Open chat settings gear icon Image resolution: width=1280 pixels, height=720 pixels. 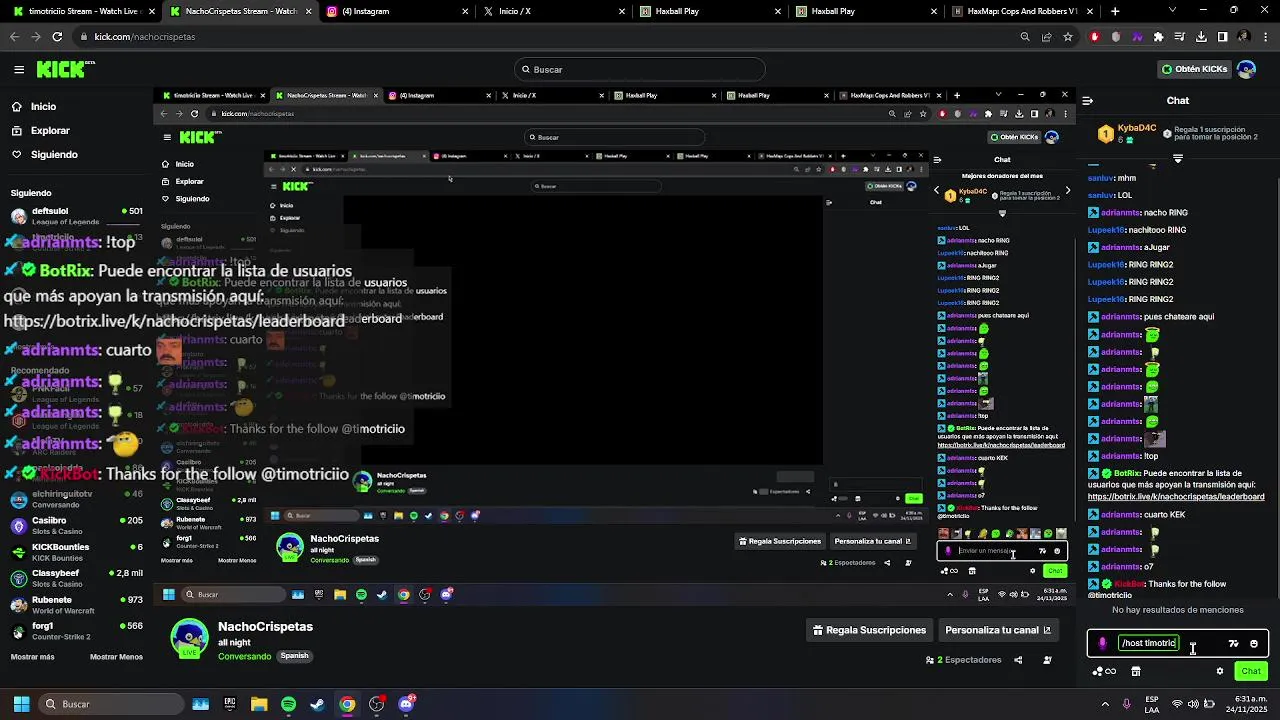coord(1220,671)
